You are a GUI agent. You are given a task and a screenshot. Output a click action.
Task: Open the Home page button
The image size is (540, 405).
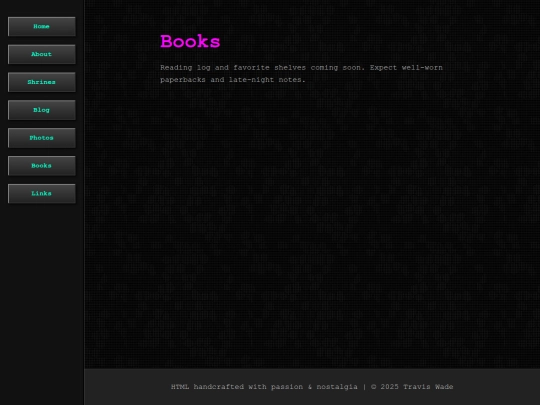(x=42, y=27)
